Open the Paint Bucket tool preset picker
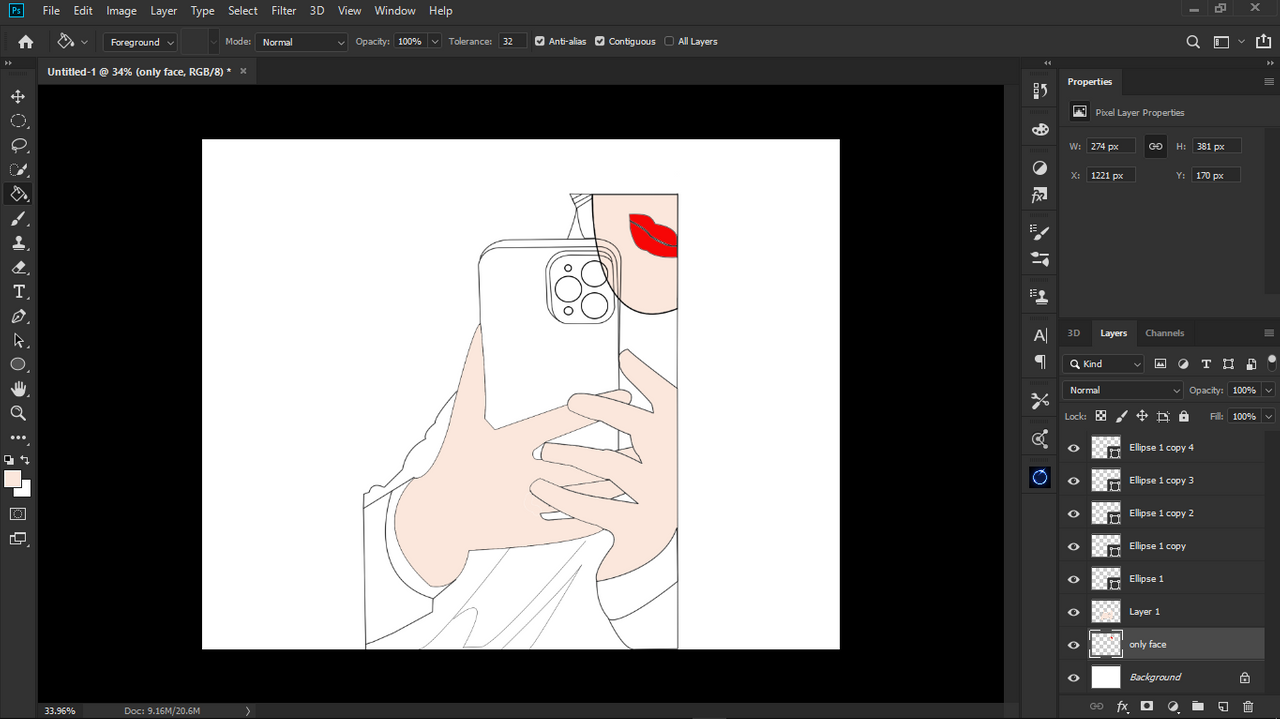 (72, 42)
